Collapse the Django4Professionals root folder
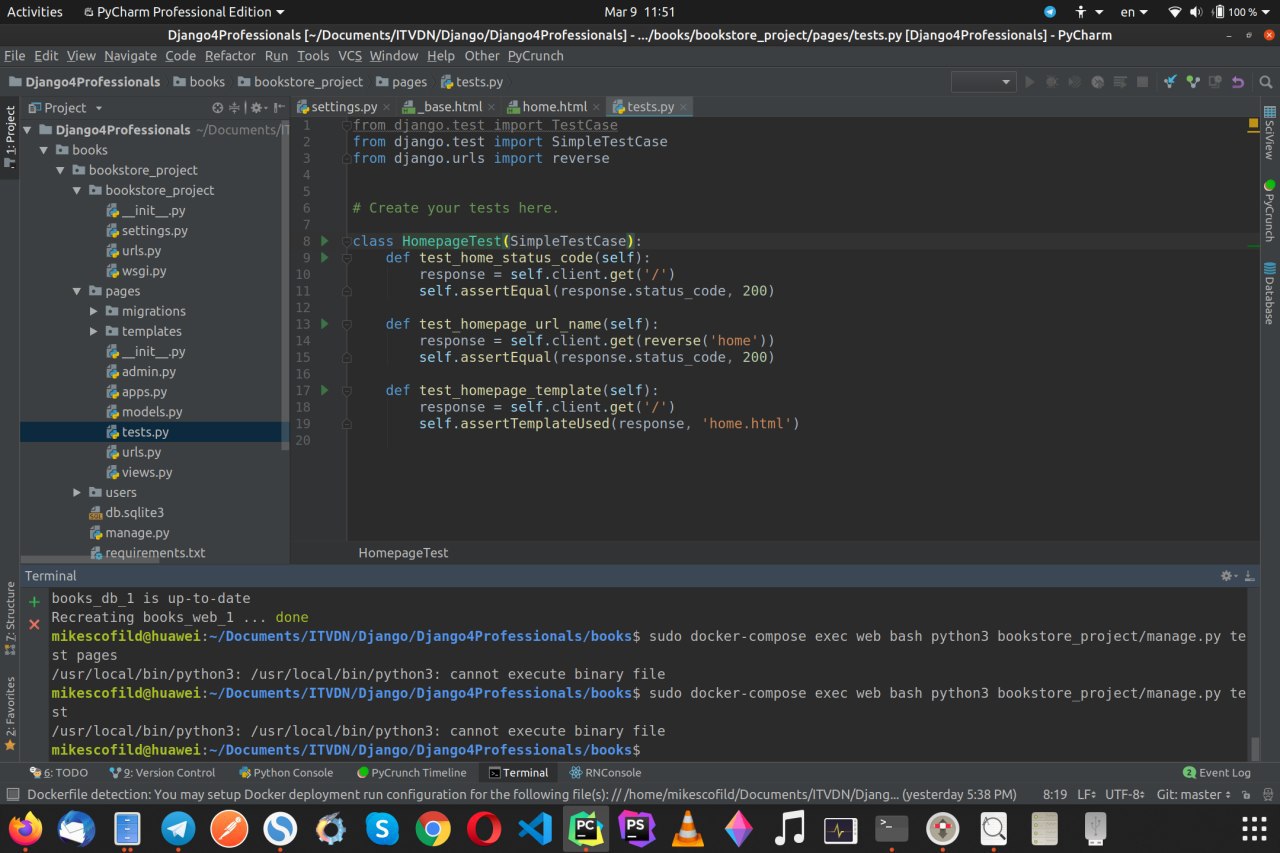Screen dimensions: 1280x853 click(x=28, y=130)
